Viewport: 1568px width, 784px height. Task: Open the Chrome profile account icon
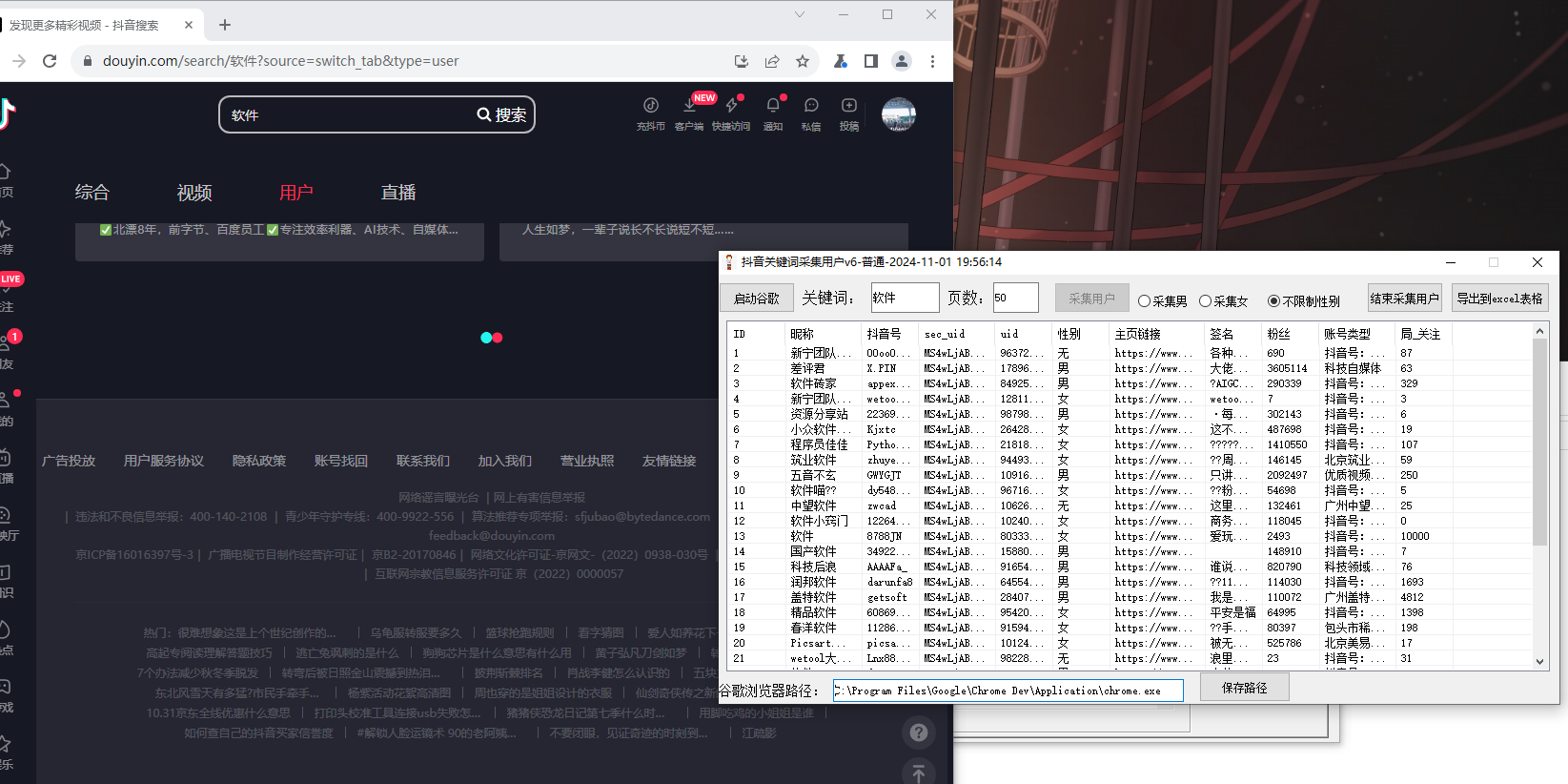point(902,61)
